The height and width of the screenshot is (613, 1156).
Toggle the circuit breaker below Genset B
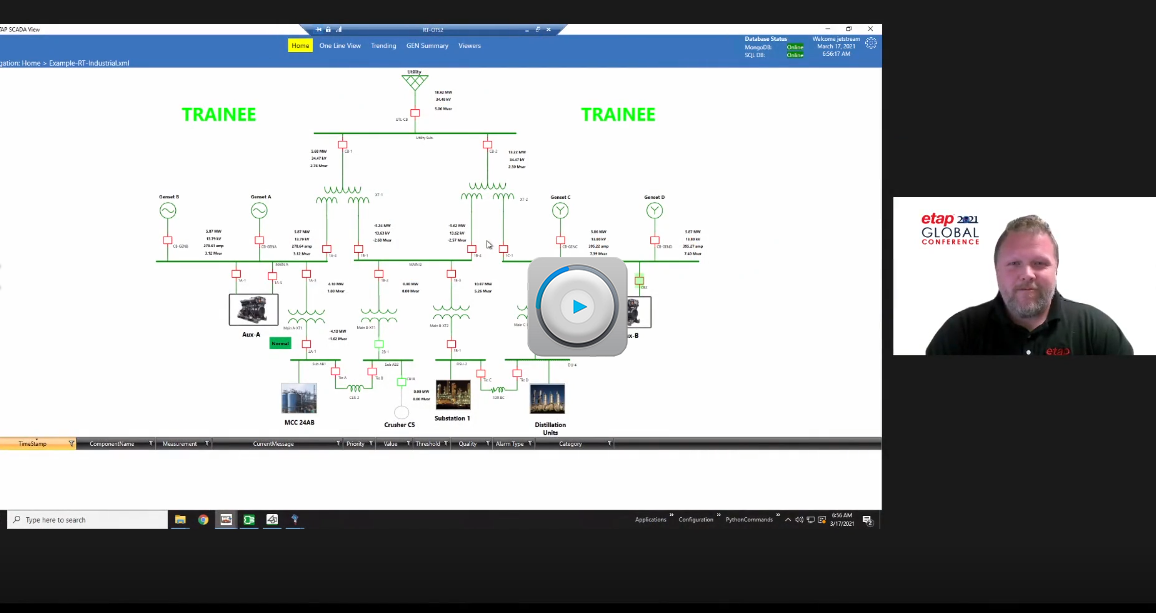[168, 240]
